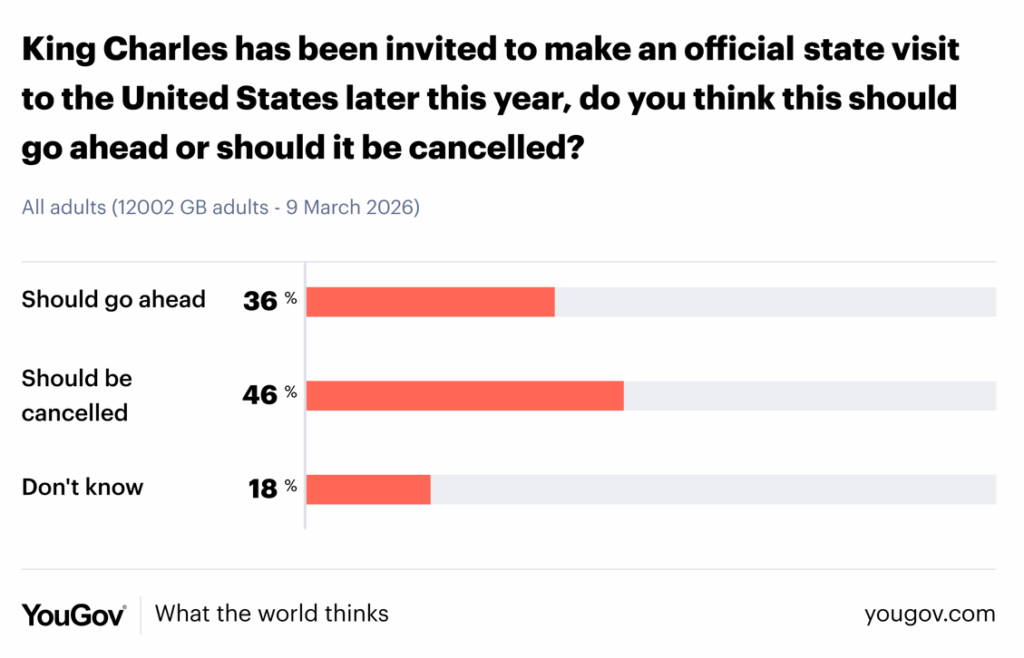Click the 'Should go ahead' label

(114, 299)
